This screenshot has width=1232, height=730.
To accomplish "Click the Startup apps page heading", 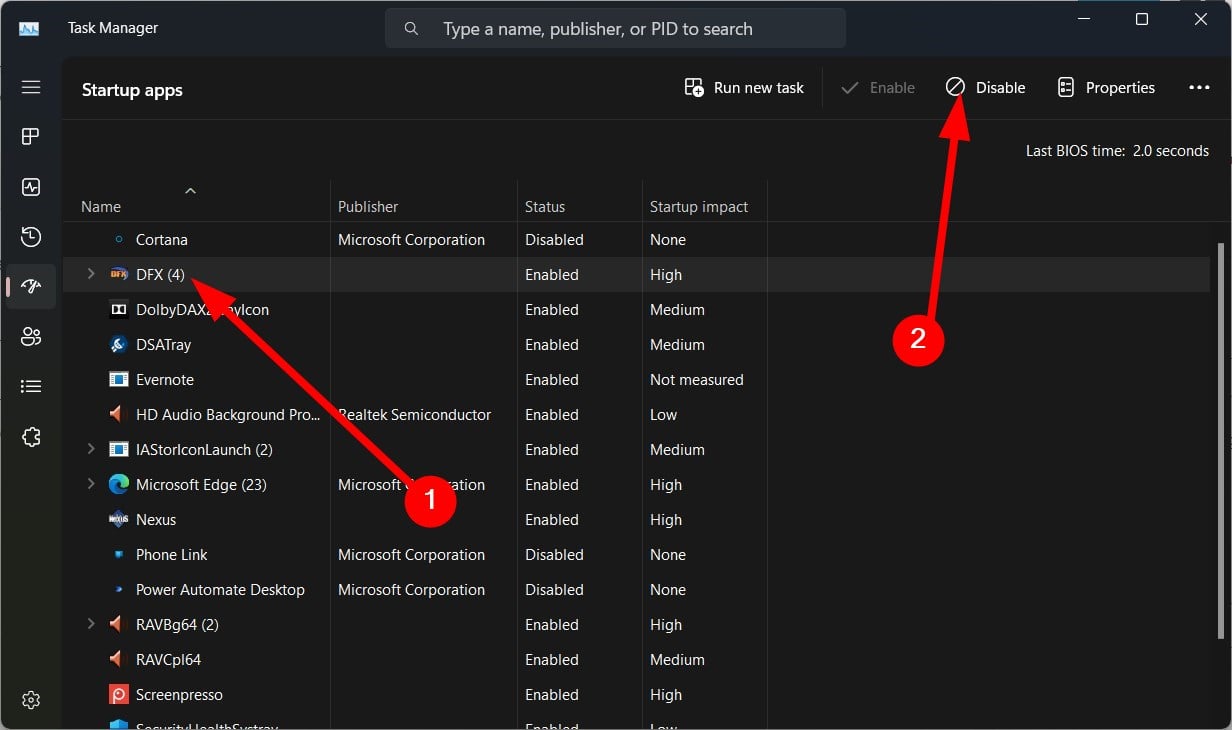I will coord(132,90).
